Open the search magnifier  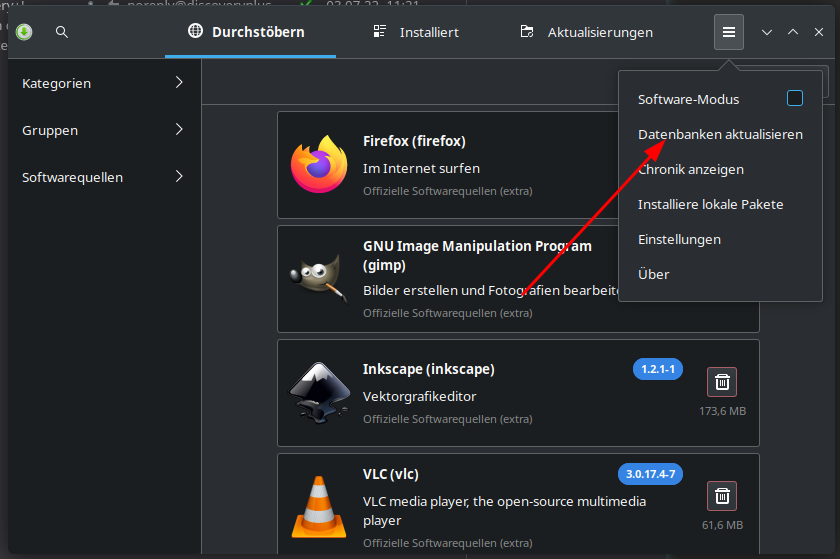tap(62, 32)
